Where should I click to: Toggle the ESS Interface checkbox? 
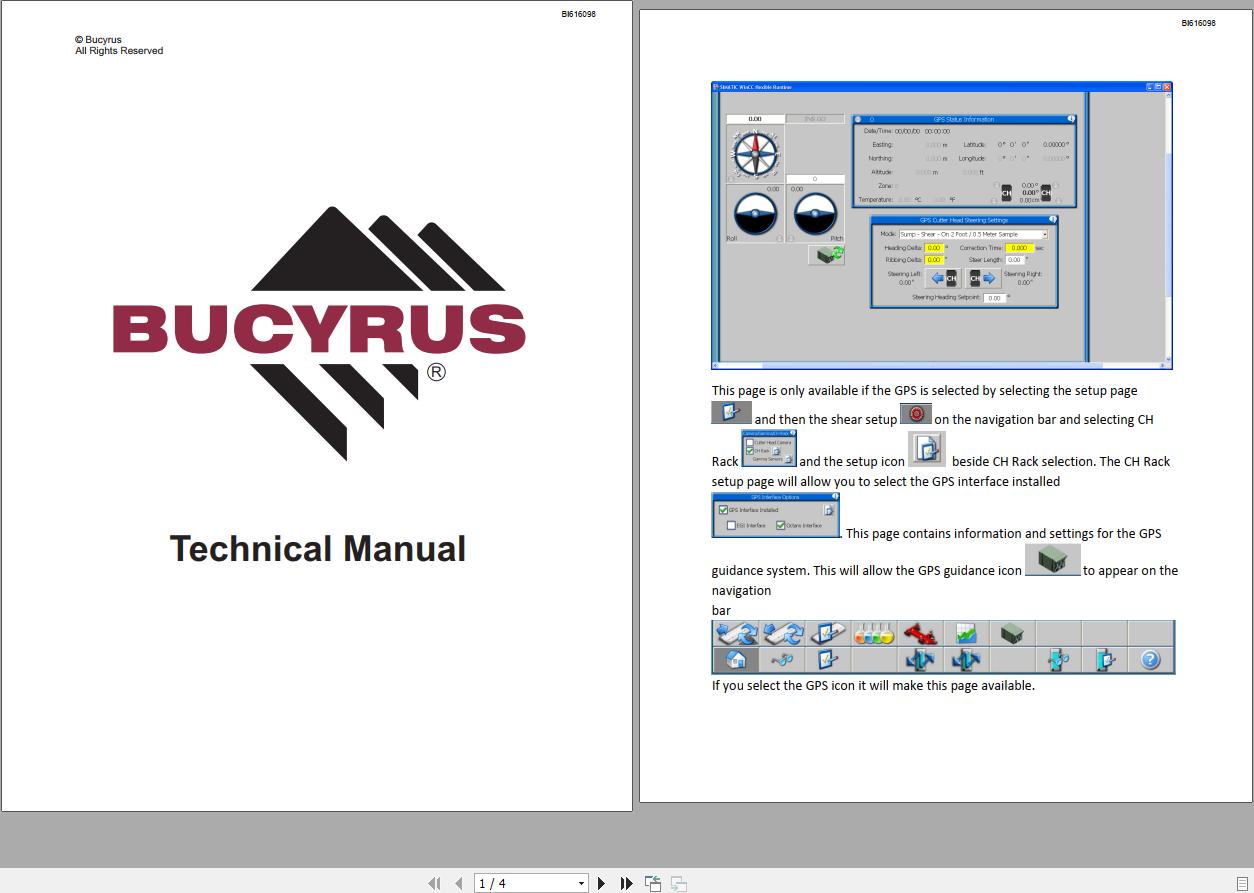732,525
